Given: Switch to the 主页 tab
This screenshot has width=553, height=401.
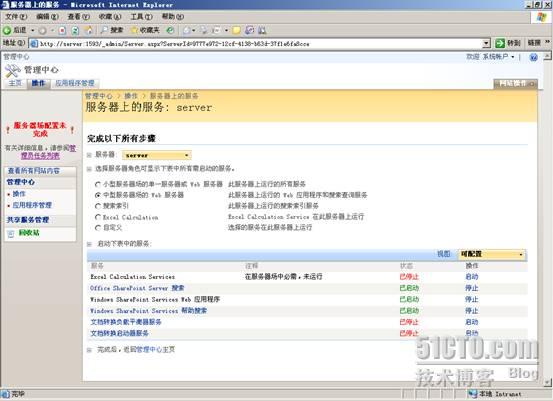Looking at the screenshot, I should tap(15, 83).
